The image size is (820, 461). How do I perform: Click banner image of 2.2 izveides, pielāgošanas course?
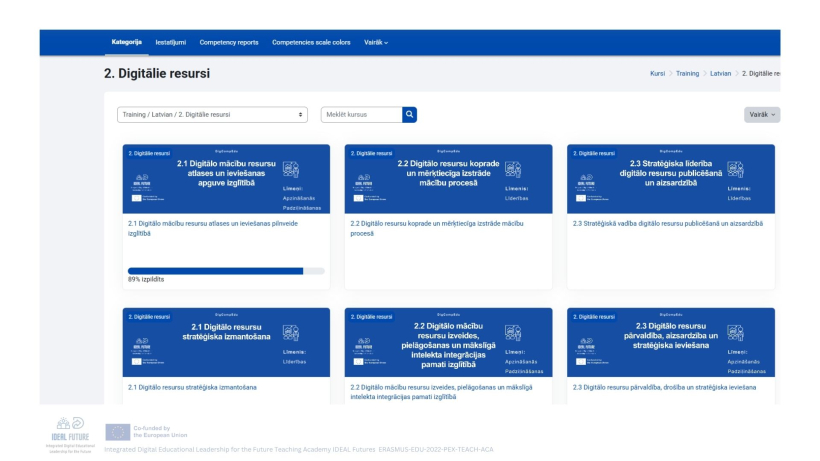[x=448, y=342]
